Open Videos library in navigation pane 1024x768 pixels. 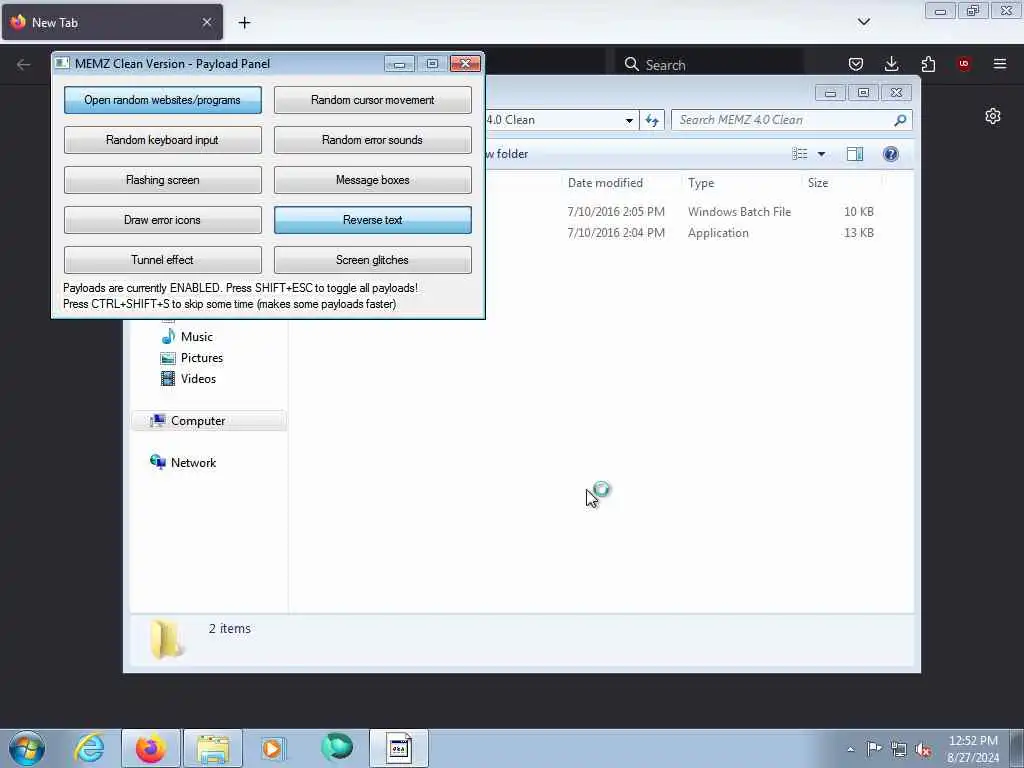point(188,379)
